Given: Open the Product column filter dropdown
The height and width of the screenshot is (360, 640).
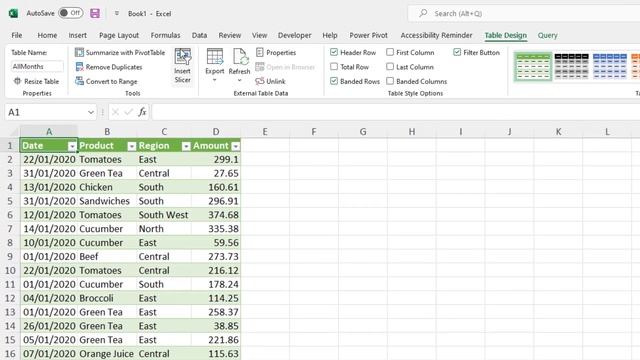Looking at the screenshot, I should point(131,146).
